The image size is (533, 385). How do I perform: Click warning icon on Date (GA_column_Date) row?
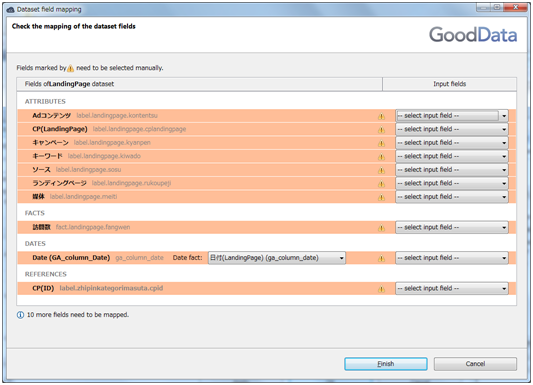pyautogui.click(x=381, y=258)
